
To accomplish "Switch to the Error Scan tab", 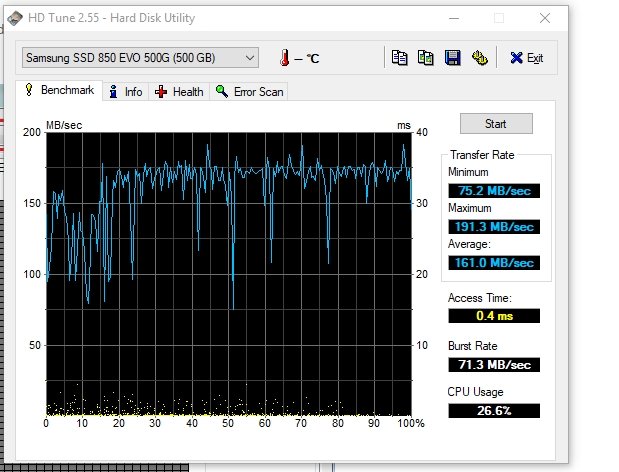I will click(x=249, y=92).
